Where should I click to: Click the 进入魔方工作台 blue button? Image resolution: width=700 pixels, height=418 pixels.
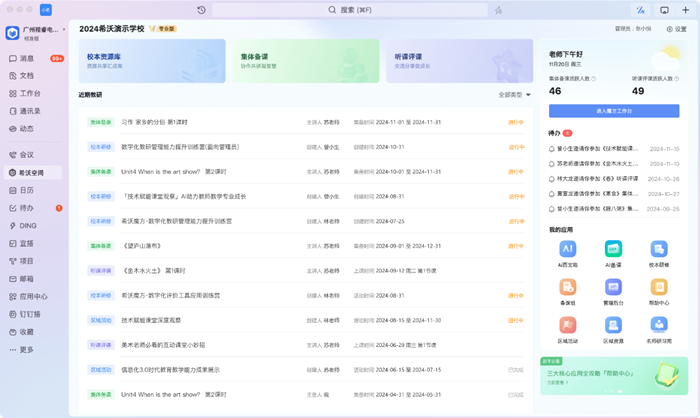pos(613,111)
